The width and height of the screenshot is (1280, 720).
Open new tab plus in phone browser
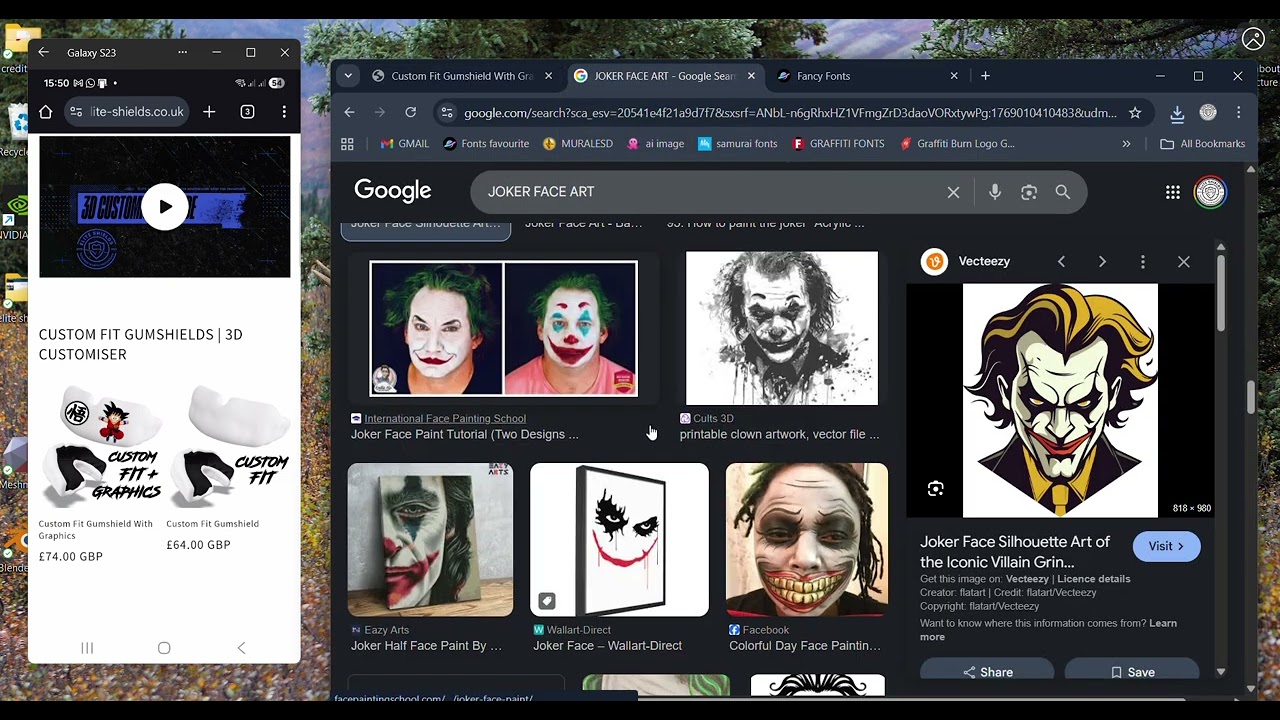coord(209,112)
